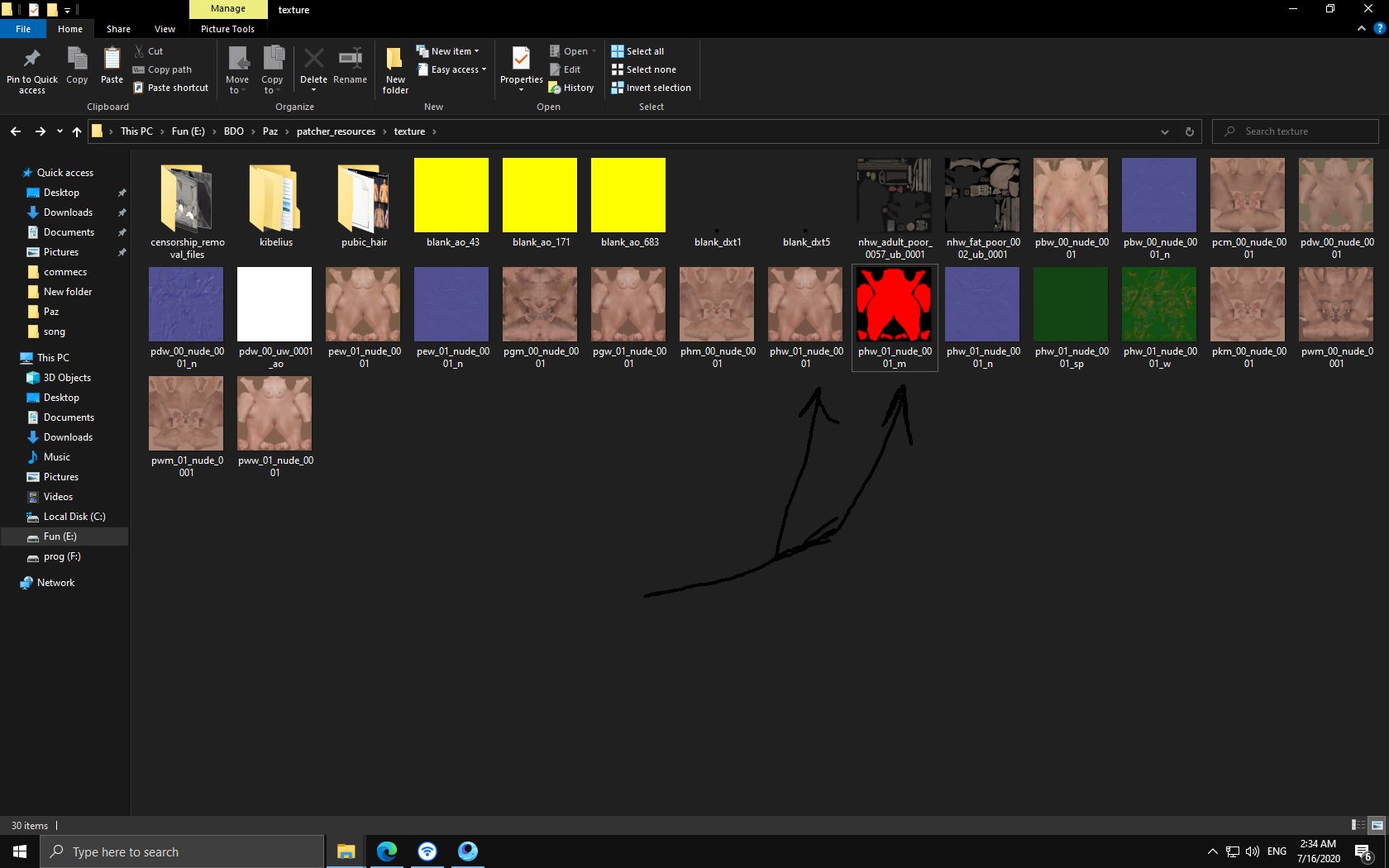This screenshot has height=868, width=1389.
Task: Navigate up one folder level arrow
Action: pos(77,131)
